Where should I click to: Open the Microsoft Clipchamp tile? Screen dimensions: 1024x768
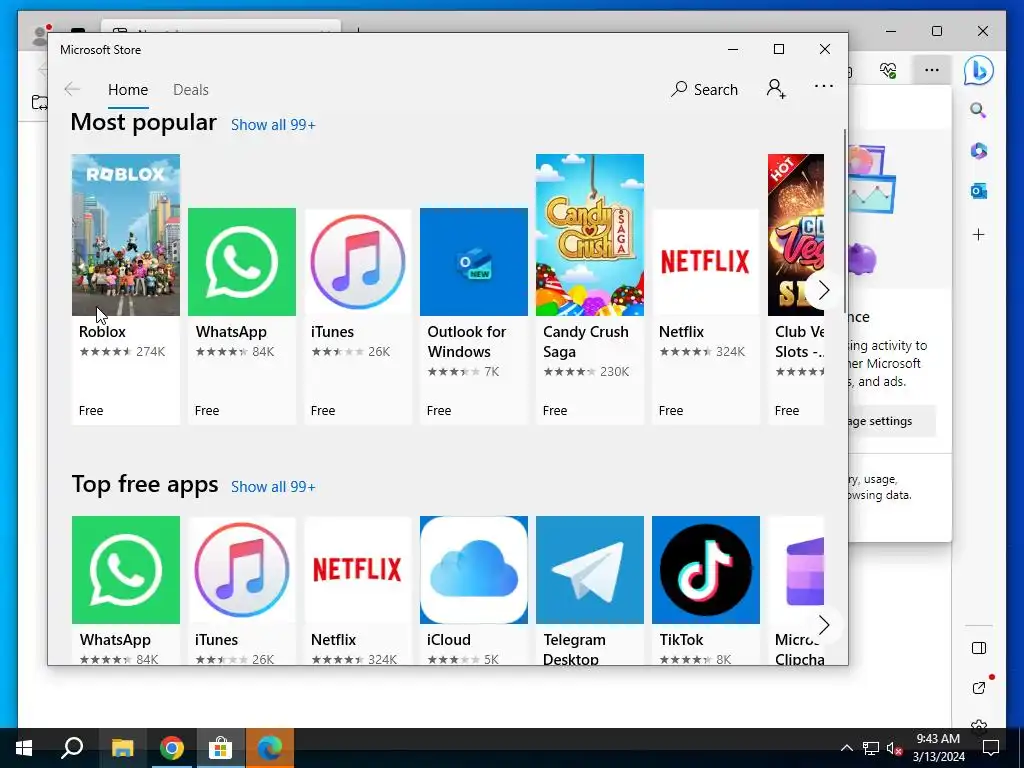(x=796, y=590)
